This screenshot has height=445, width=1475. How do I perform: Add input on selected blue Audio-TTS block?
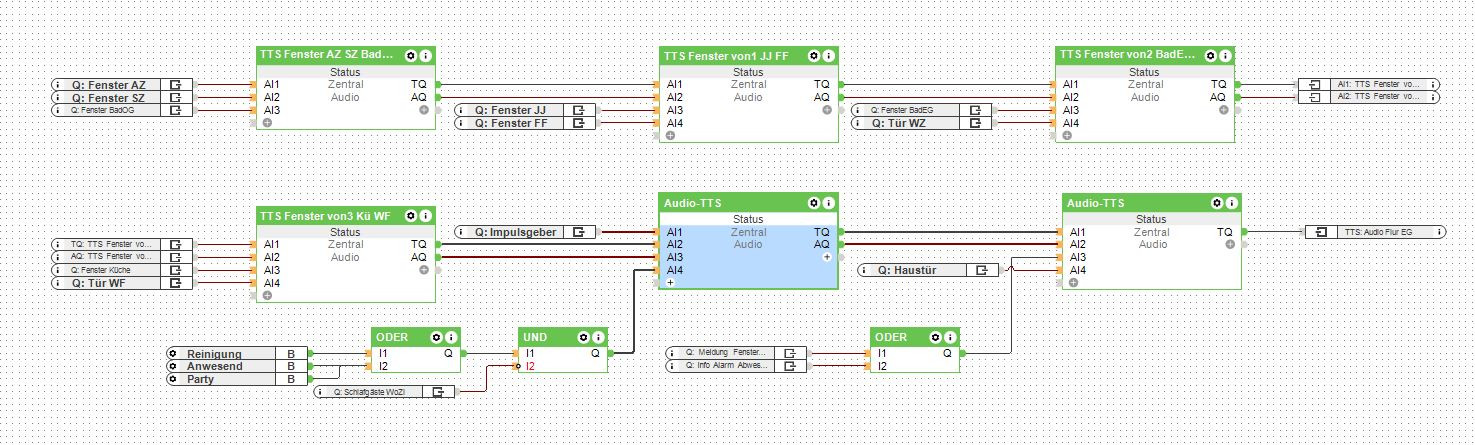tap(670, 283)
